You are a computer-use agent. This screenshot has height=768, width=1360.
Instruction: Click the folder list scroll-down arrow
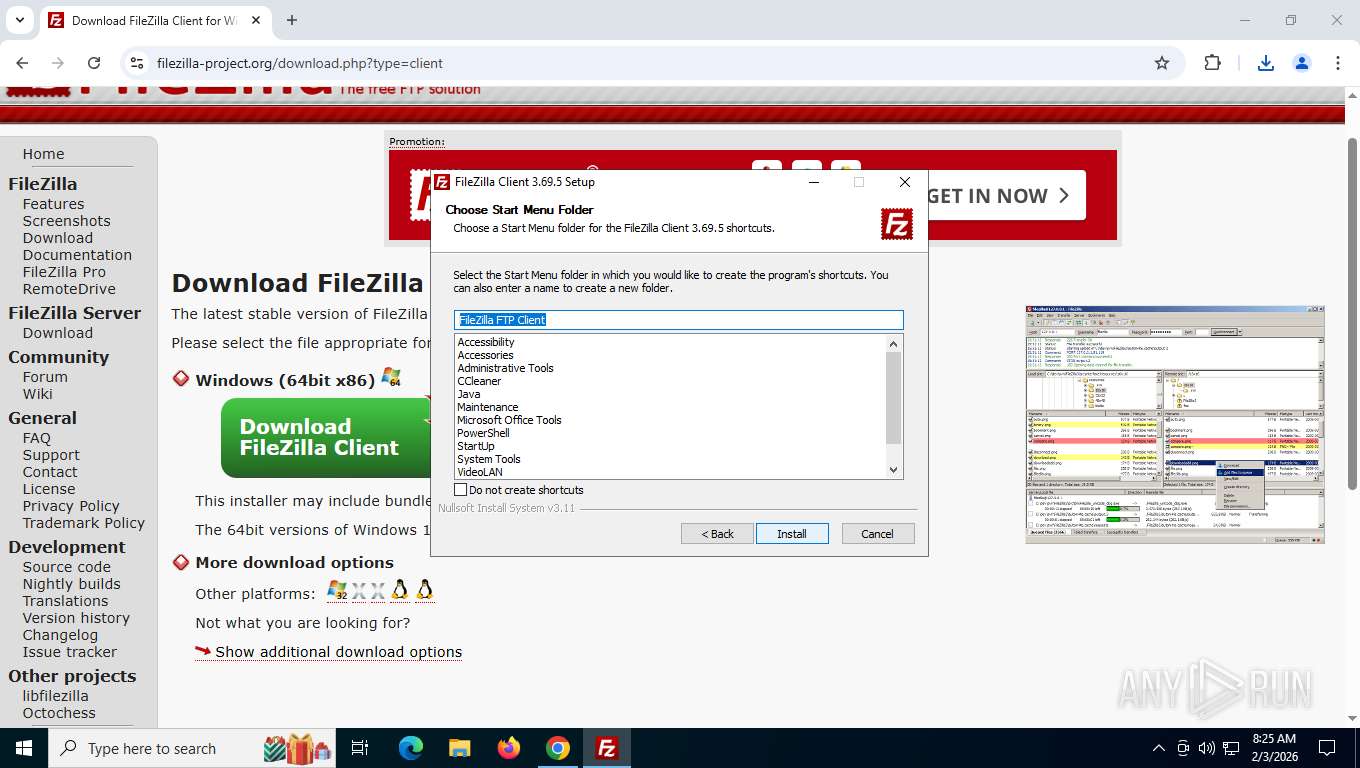[894, 470]
